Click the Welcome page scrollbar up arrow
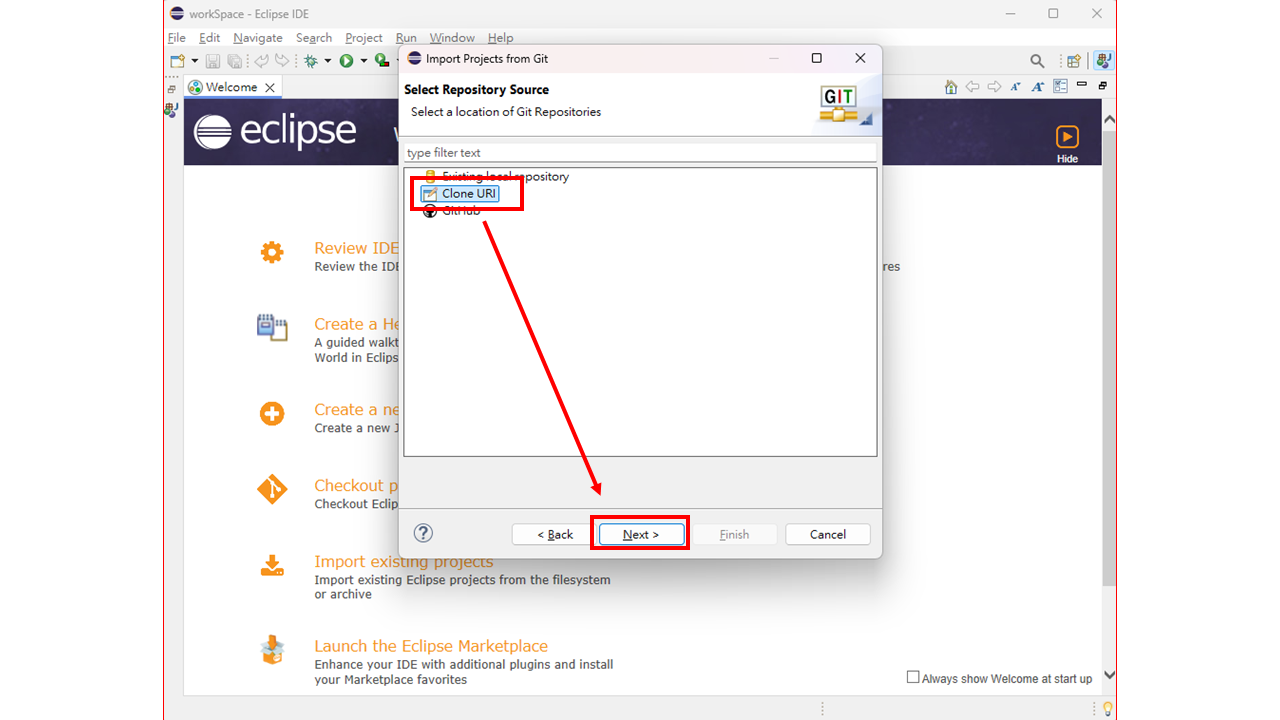1280x720 pixels. pyautogui.click(x=1108, y=119)
